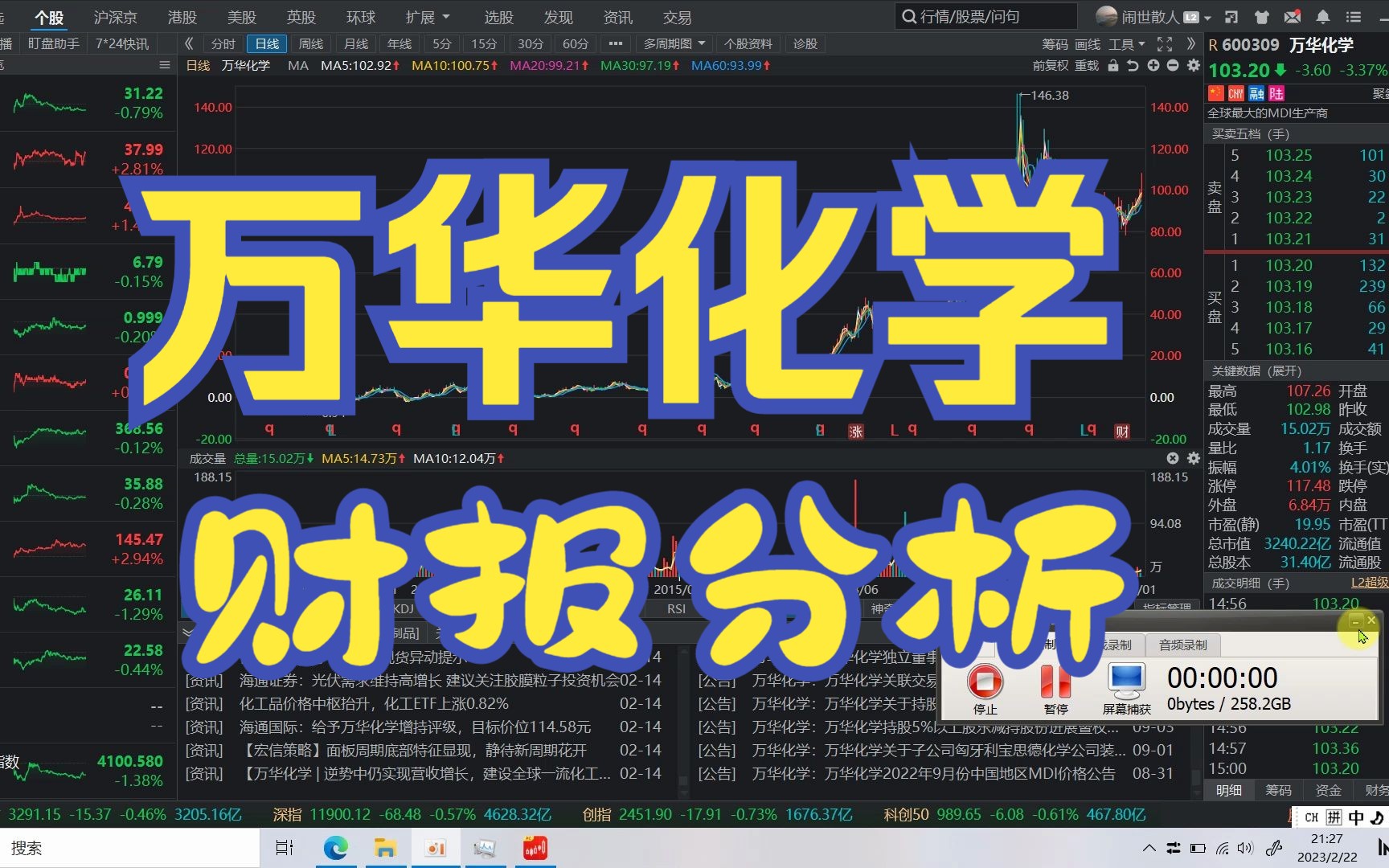Image resolution: width=1389 pixels, height=868 pixels.
Task: Expand the right panel with the double-chevron icon
Action: (1191, 44)
